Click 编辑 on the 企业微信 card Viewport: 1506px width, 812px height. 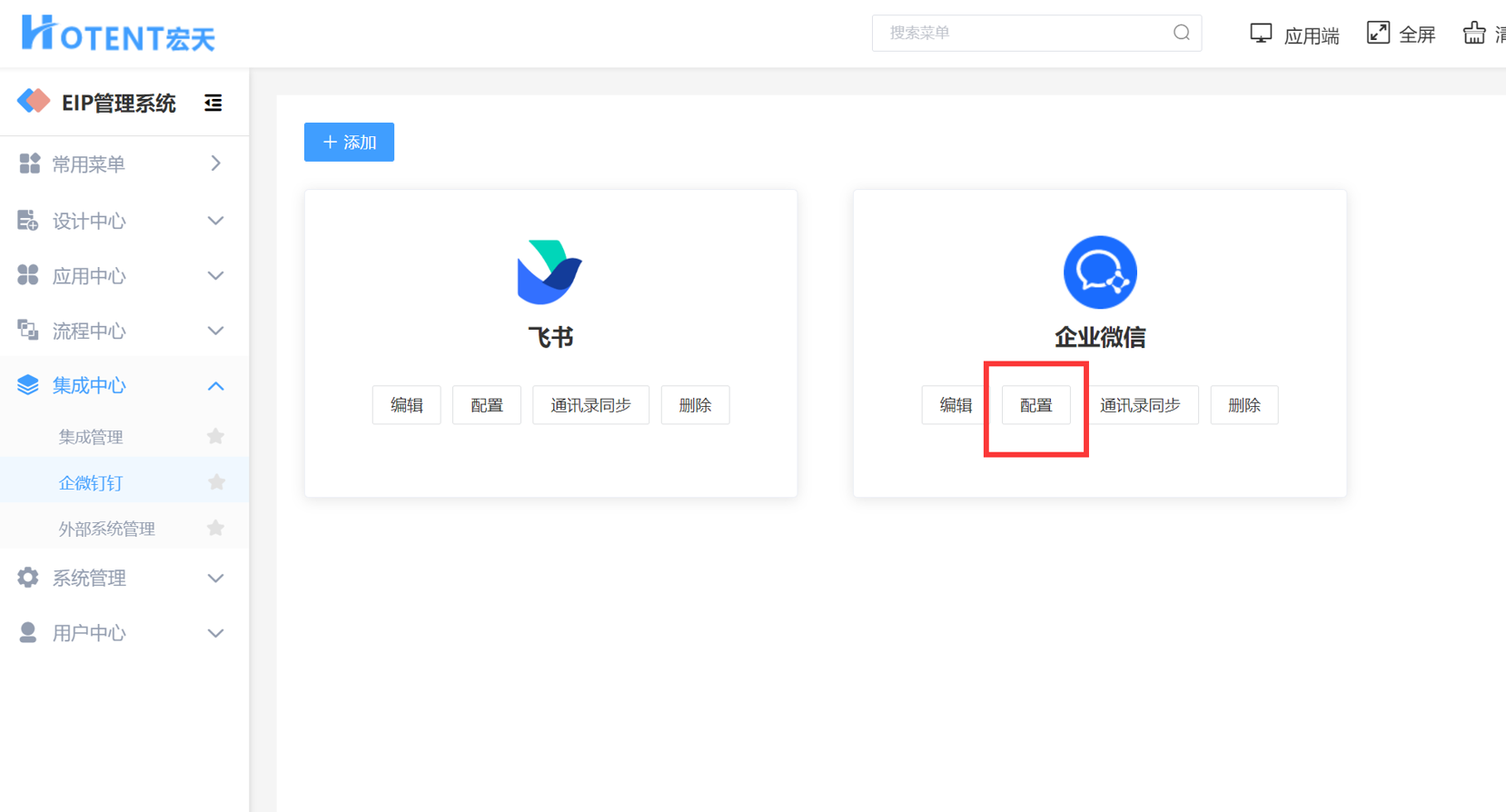click(956, 405)
